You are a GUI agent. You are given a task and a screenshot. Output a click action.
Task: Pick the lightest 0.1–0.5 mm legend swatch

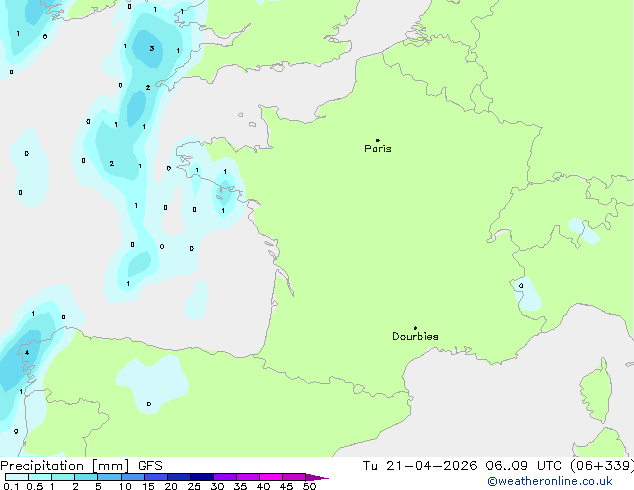(17, 477)
